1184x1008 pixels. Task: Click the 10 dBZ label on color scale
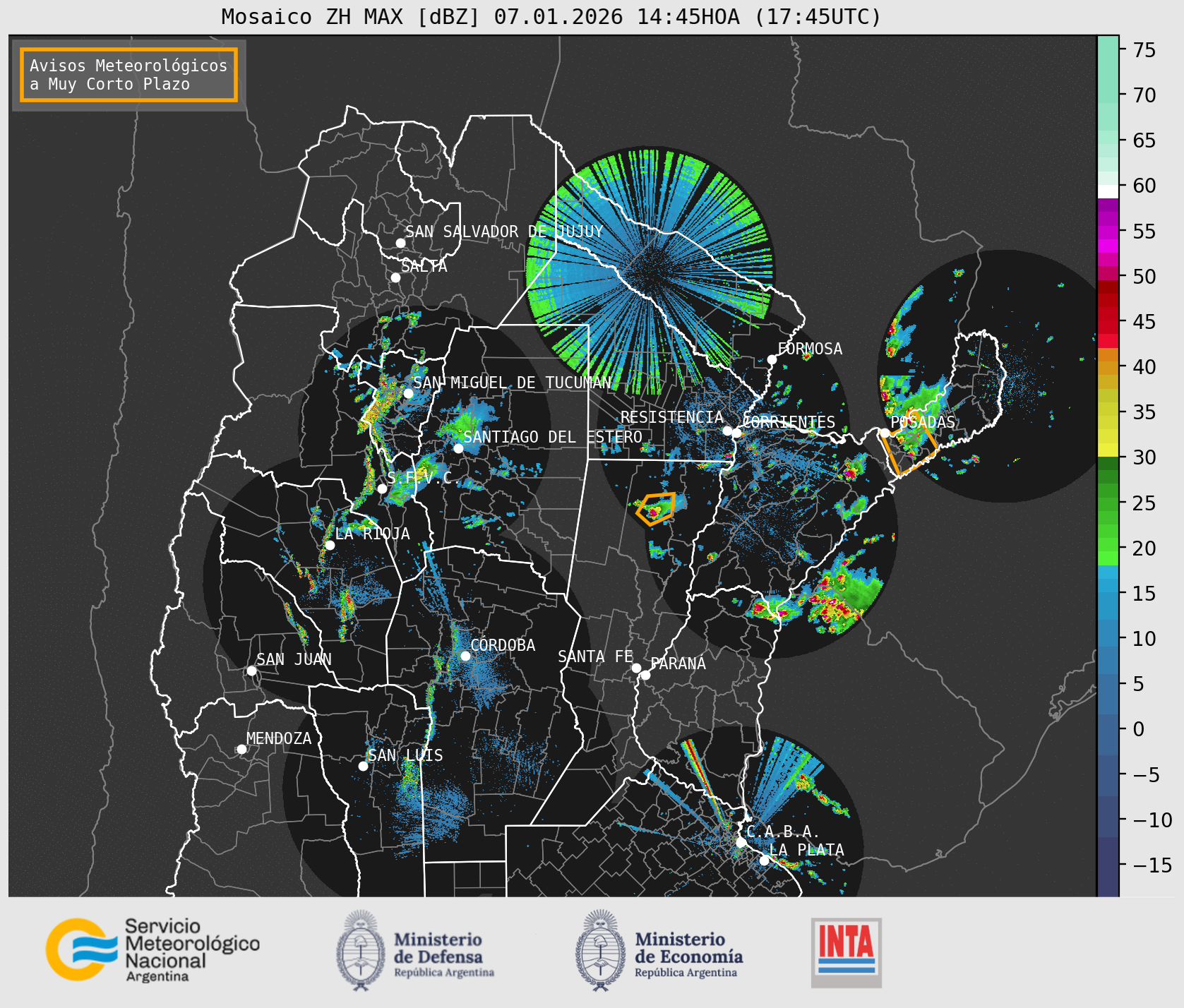pos(1144,639)
